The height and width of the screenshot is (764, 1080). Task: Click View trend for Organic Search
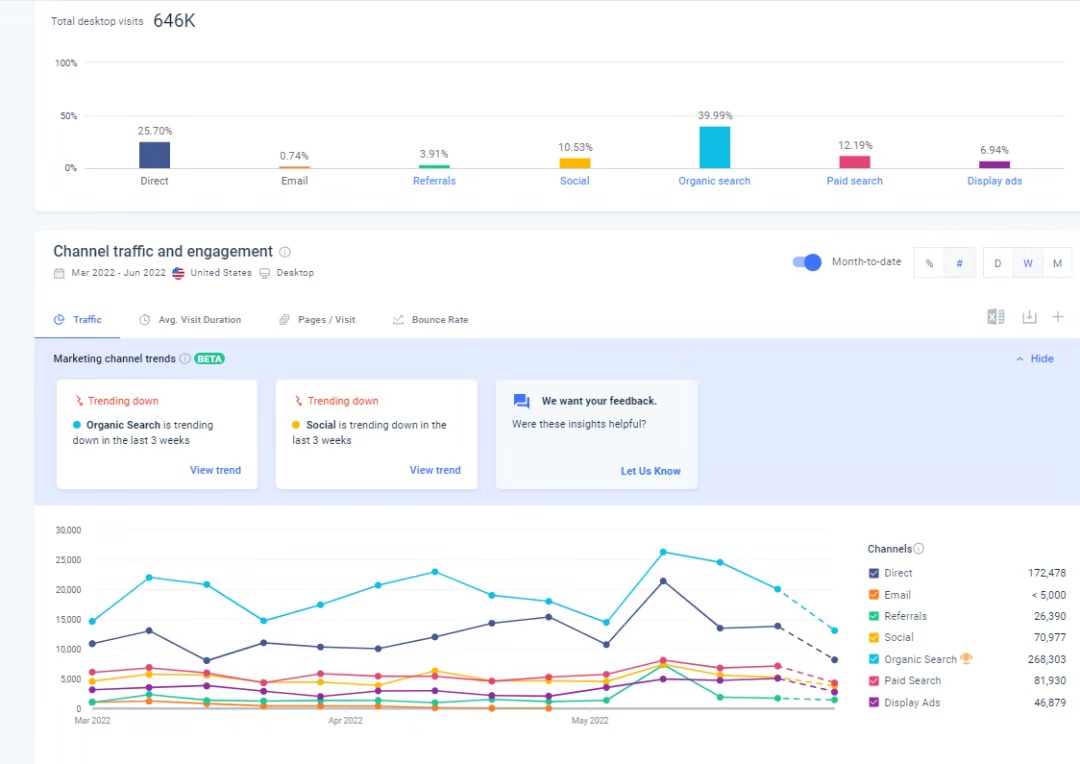pos(215,470)
